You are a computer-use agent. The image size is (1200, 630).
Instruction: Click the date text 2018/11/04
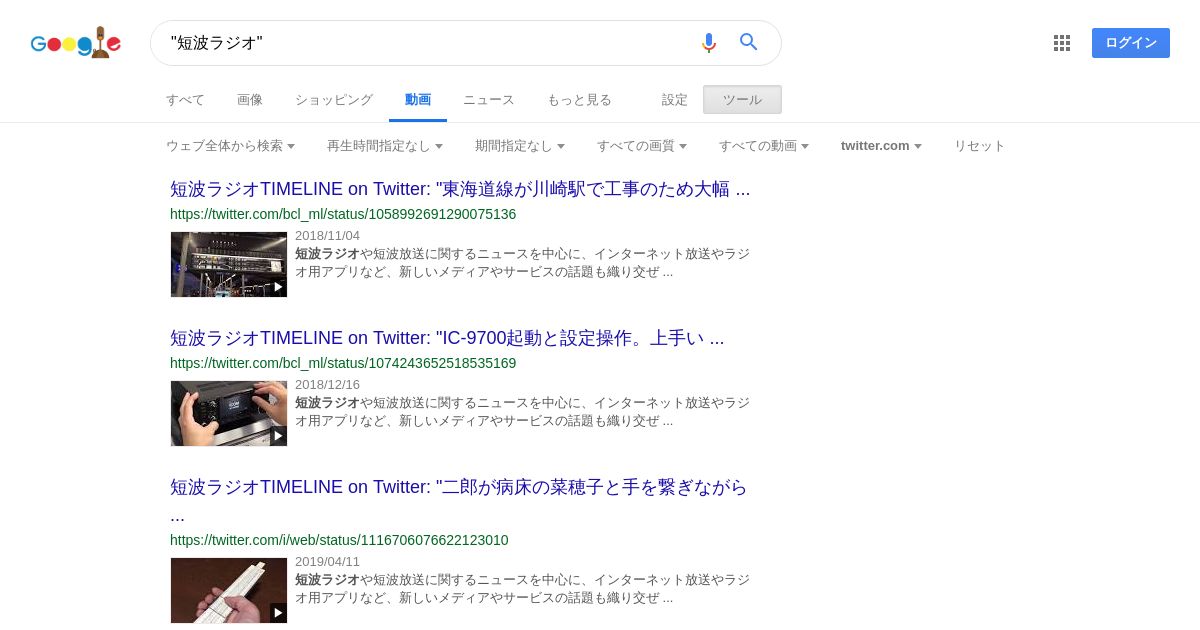[327, 236]
